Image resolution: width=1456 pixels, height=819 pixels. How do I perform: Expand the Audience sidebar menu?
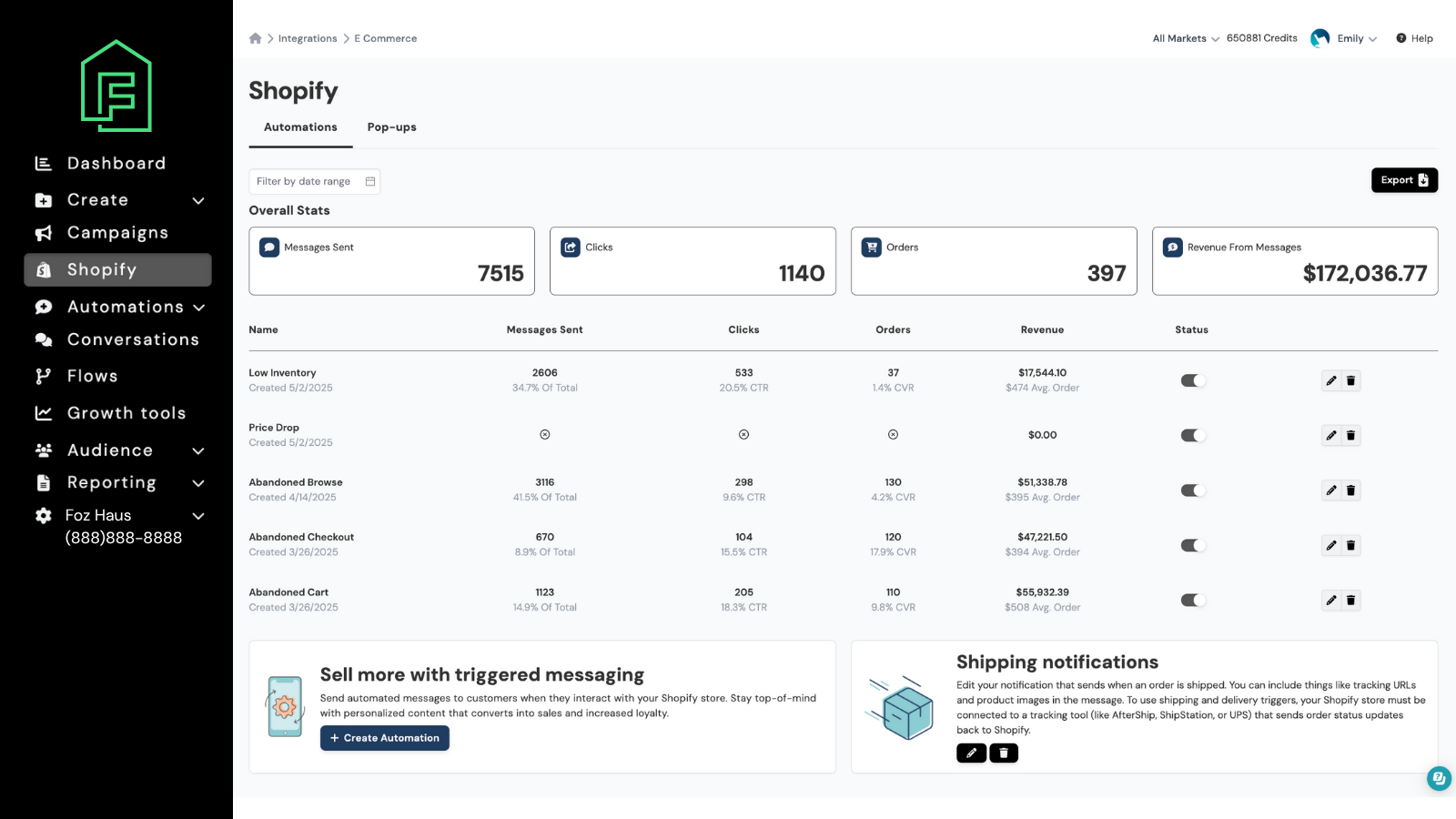point(198,451)
